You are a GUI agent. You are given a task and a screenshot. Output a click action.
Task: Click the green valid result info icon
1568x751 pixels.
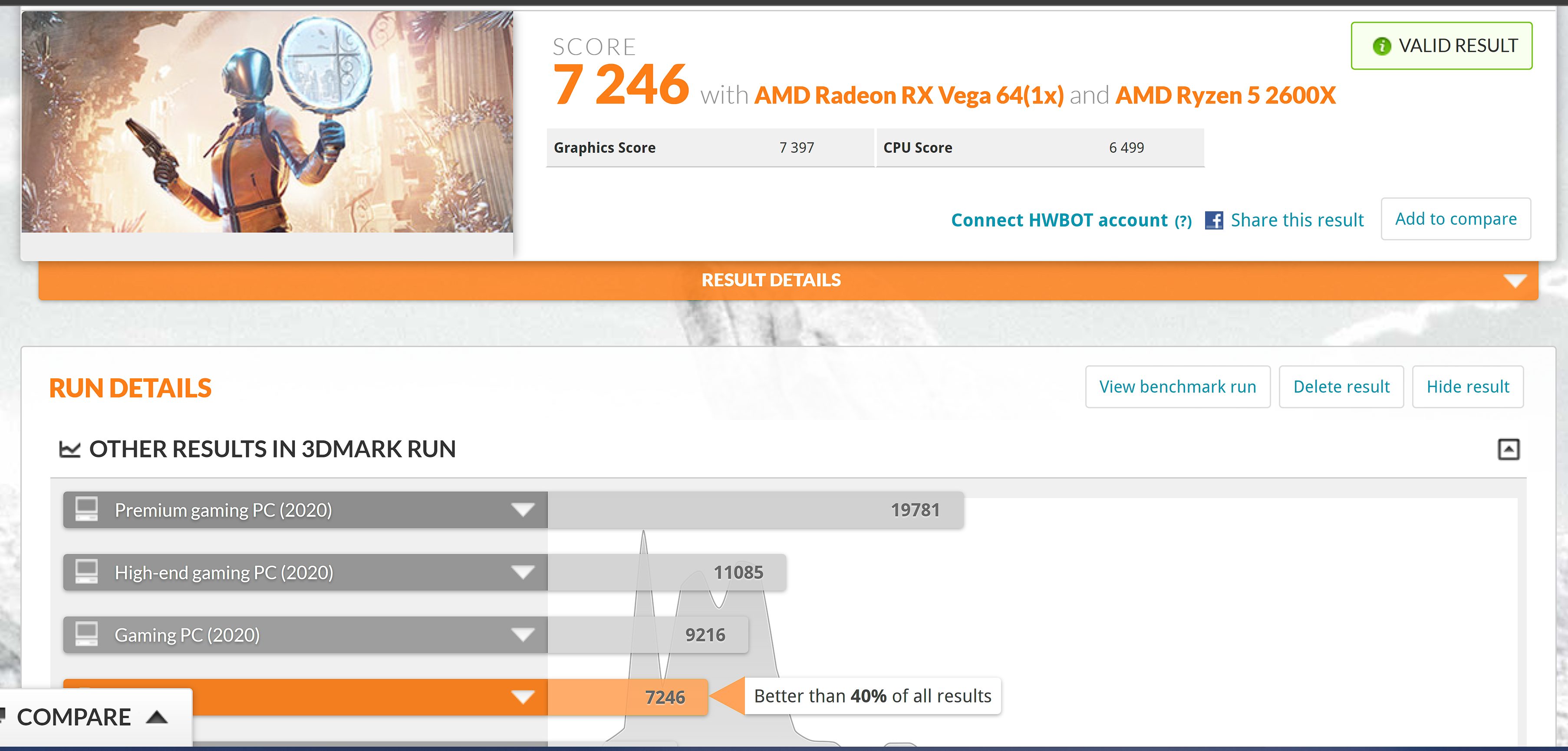[1381, 46]
